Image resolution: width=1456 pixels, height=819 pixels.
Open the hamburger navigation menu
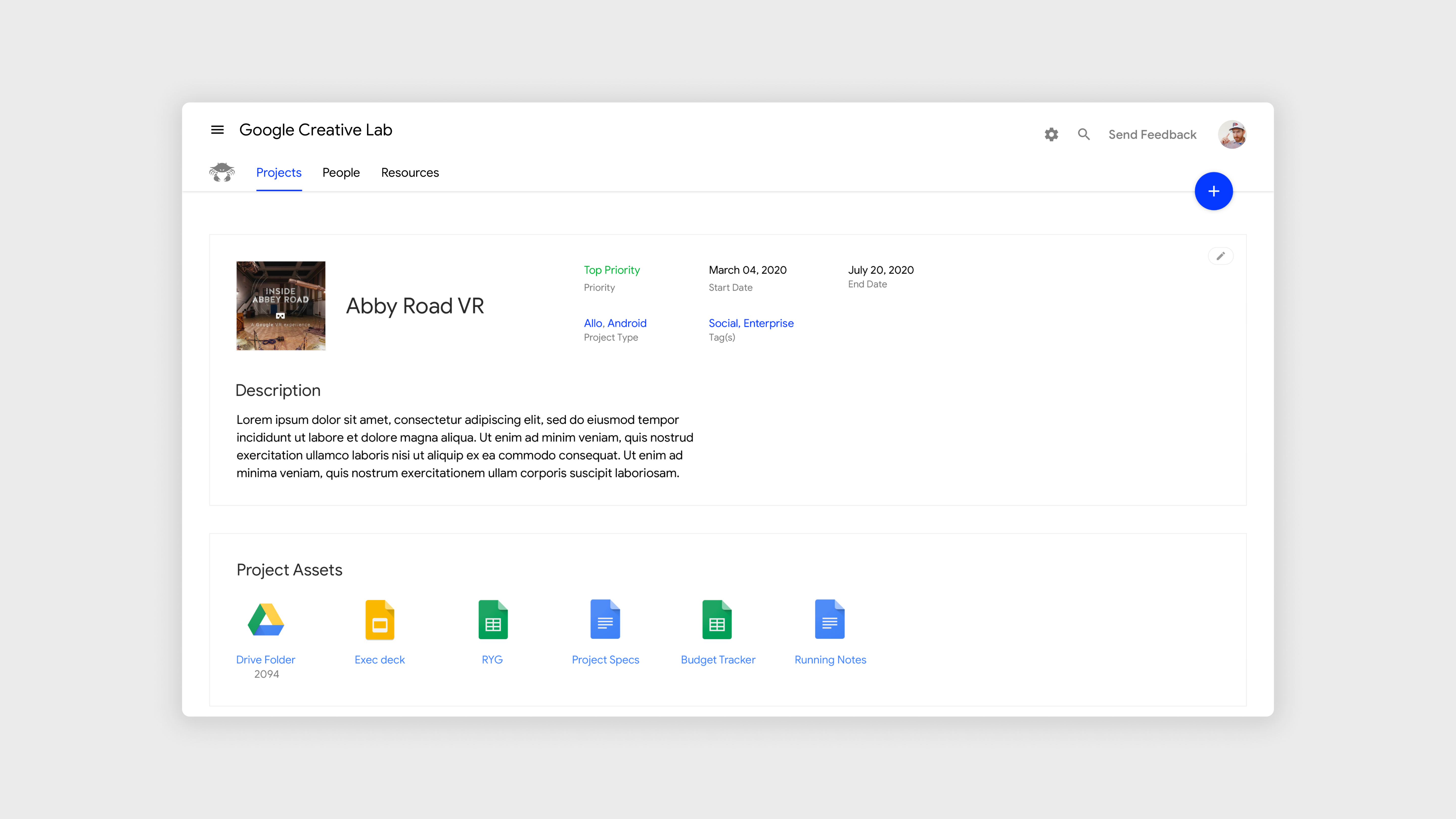[x=217, y=130]
